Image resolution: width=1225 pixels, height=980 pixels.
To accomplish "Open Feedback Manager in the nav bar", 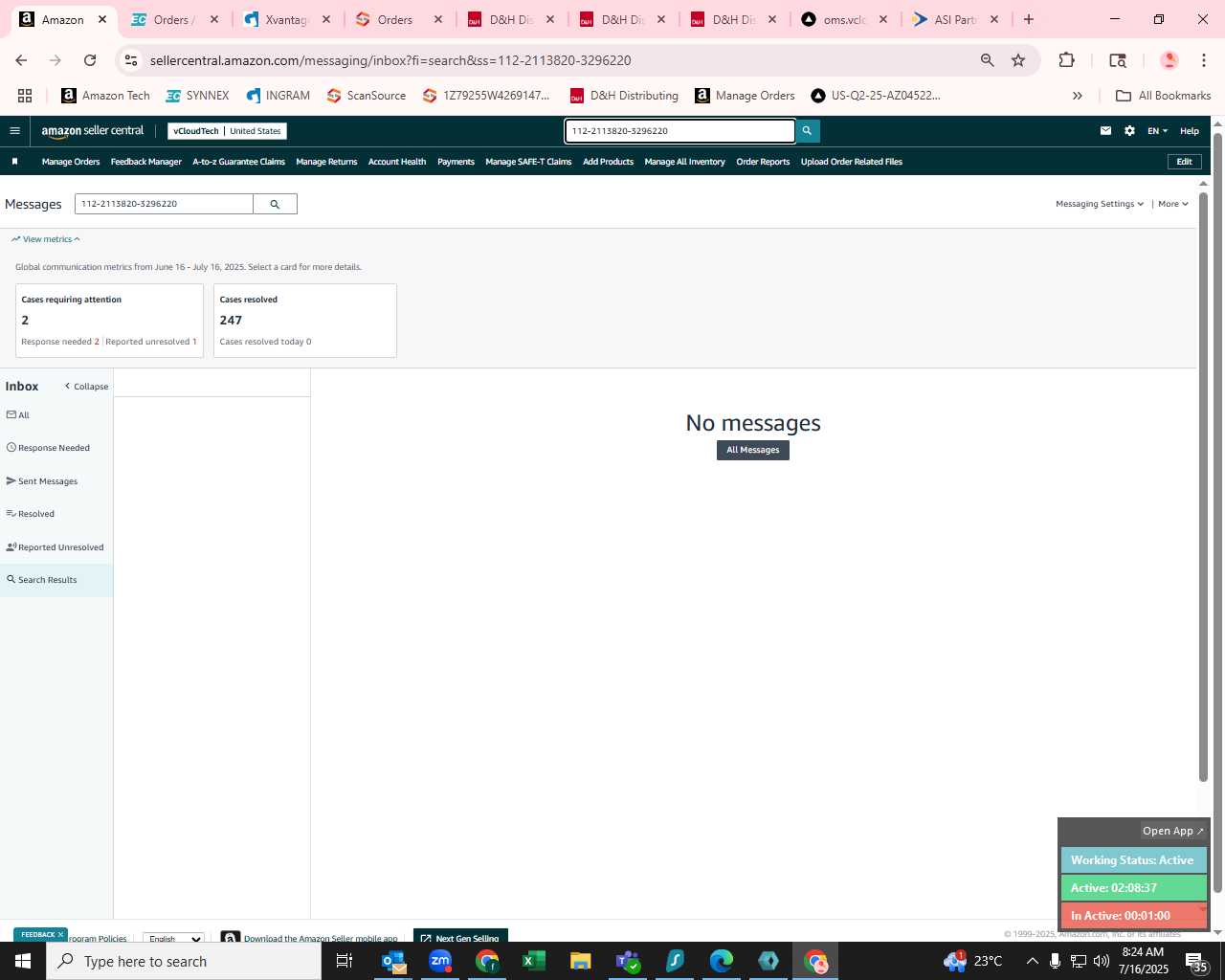I will pyautogui.click(x=145, y=162).
